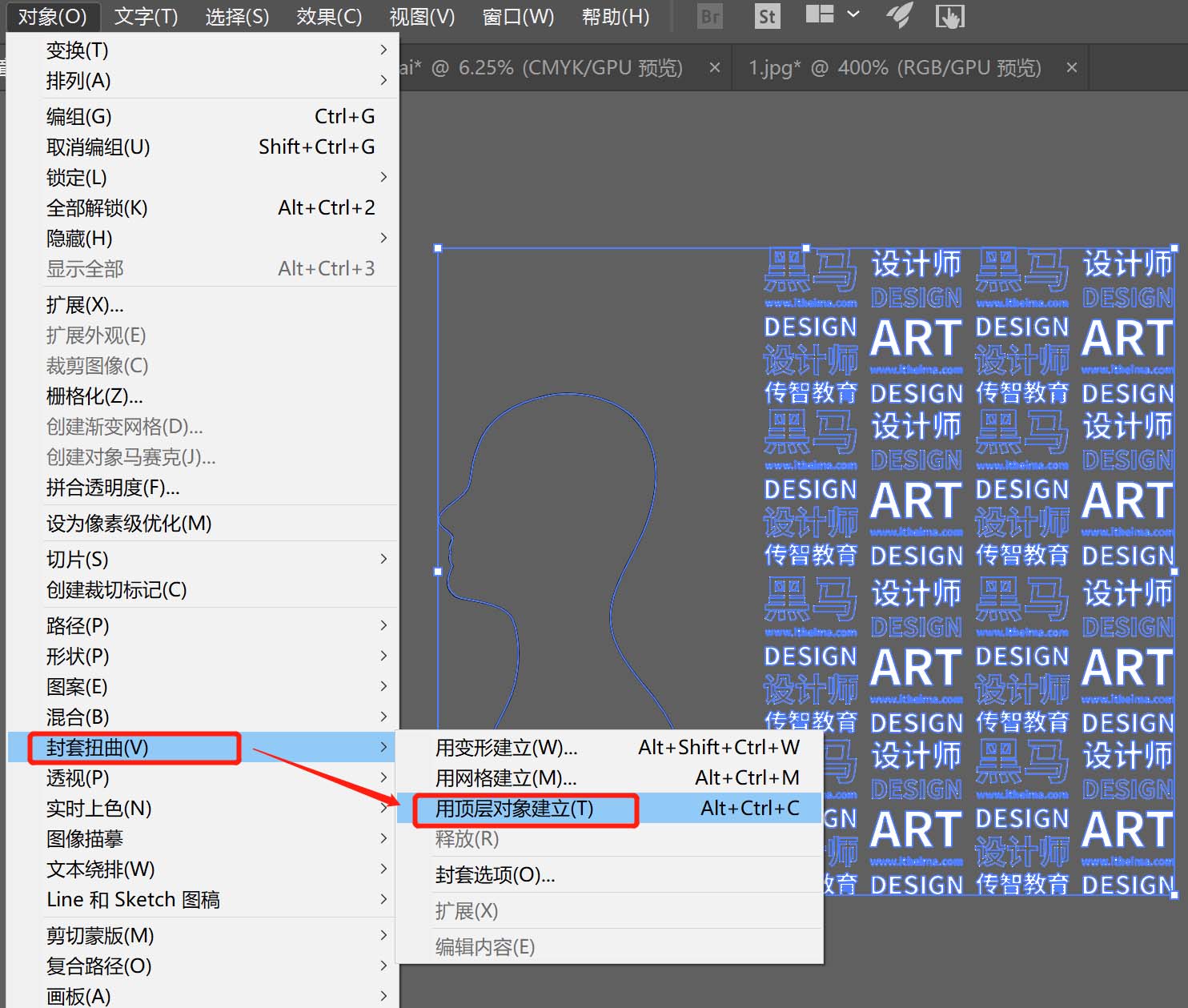This screenshot has width=1188, height=1008.
Task: Close the 6.25% CMYK document tab
Action: pos(715,68)
